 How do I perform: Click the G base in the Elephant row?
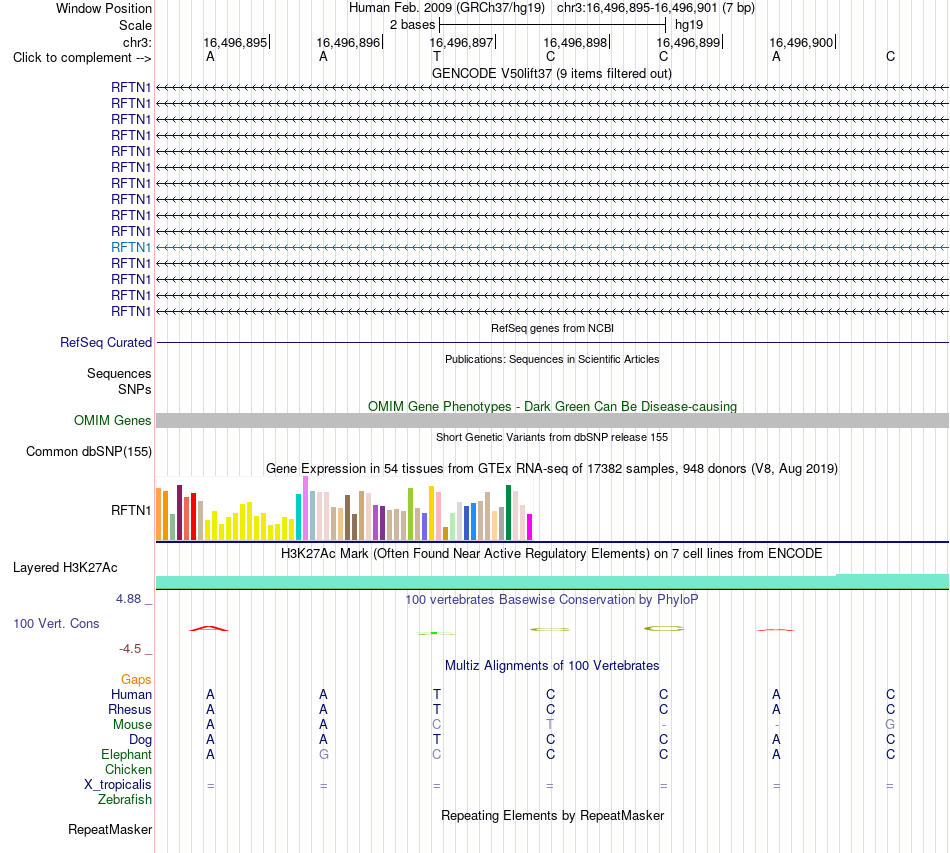(x=324, y=754)
